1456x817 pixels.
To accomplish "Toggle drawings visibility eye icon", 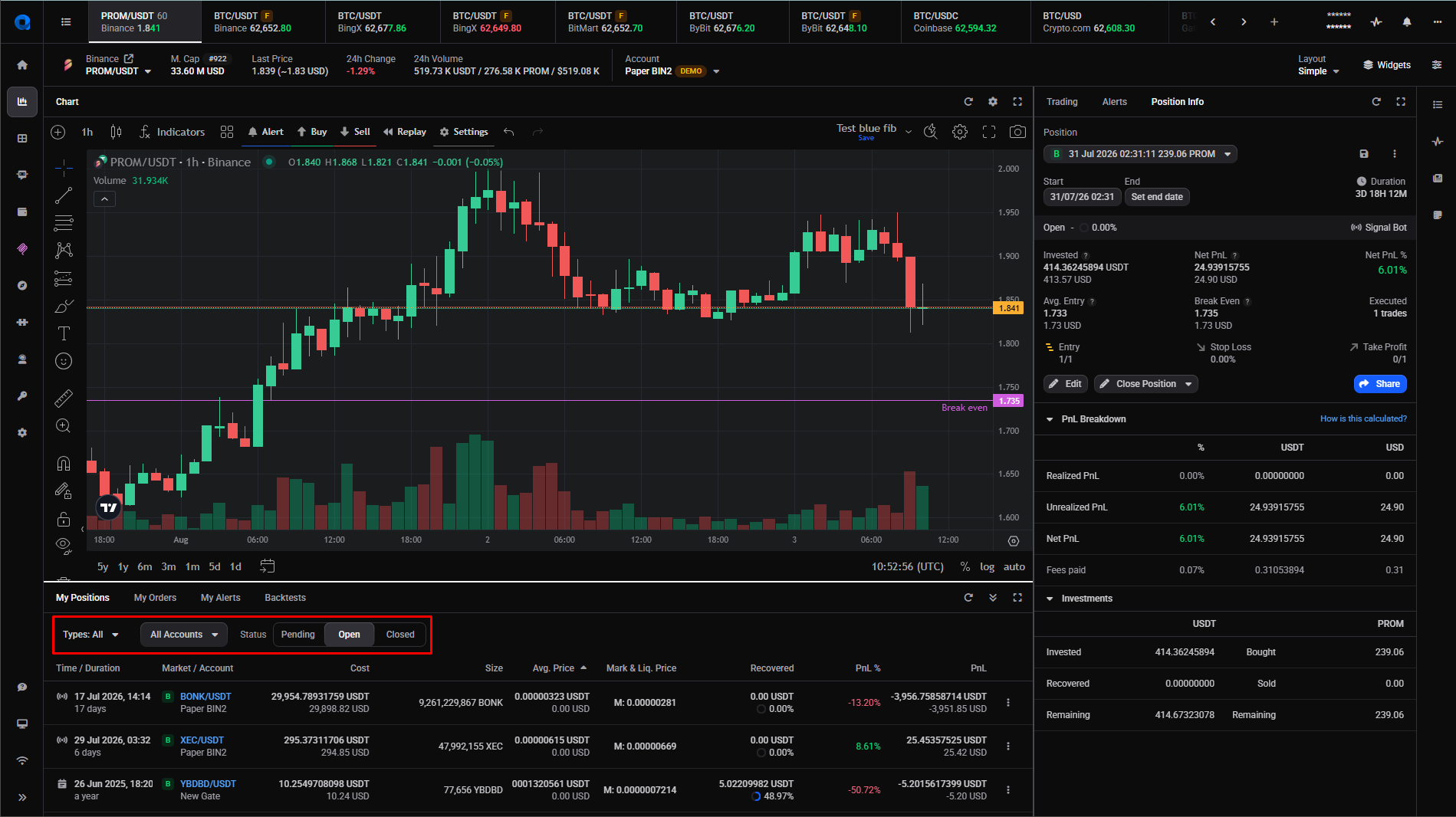I will tap(64, 545).
